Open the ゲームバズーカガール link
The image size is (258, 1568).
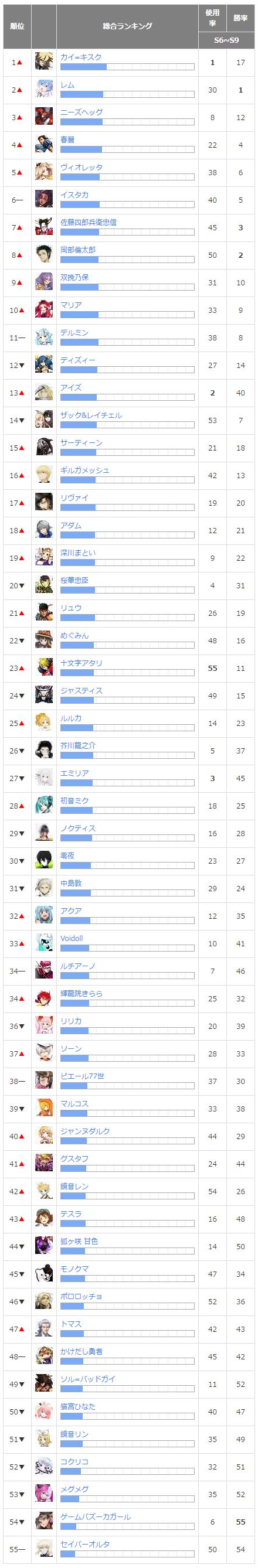(x=96, y=1516)
